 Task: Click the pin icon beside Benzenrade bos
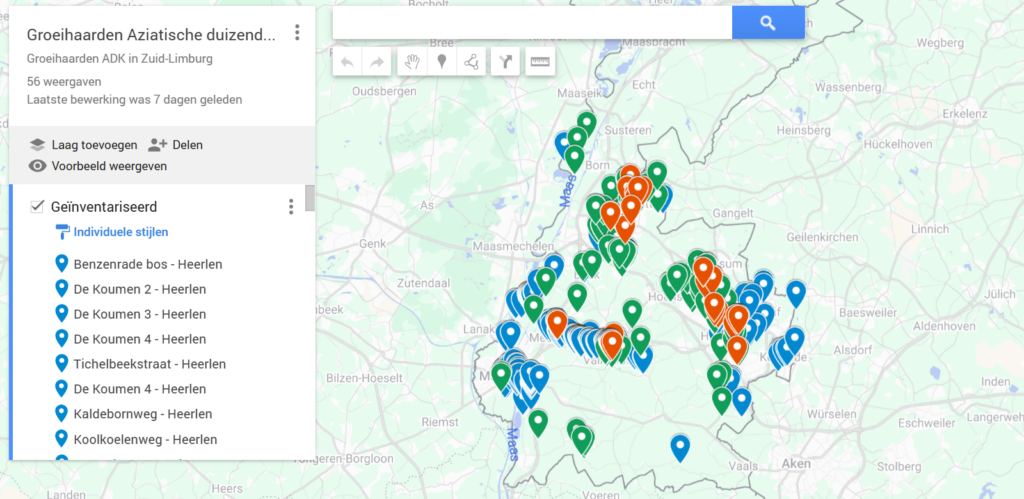pyautogui.click(x=62, y=263)
